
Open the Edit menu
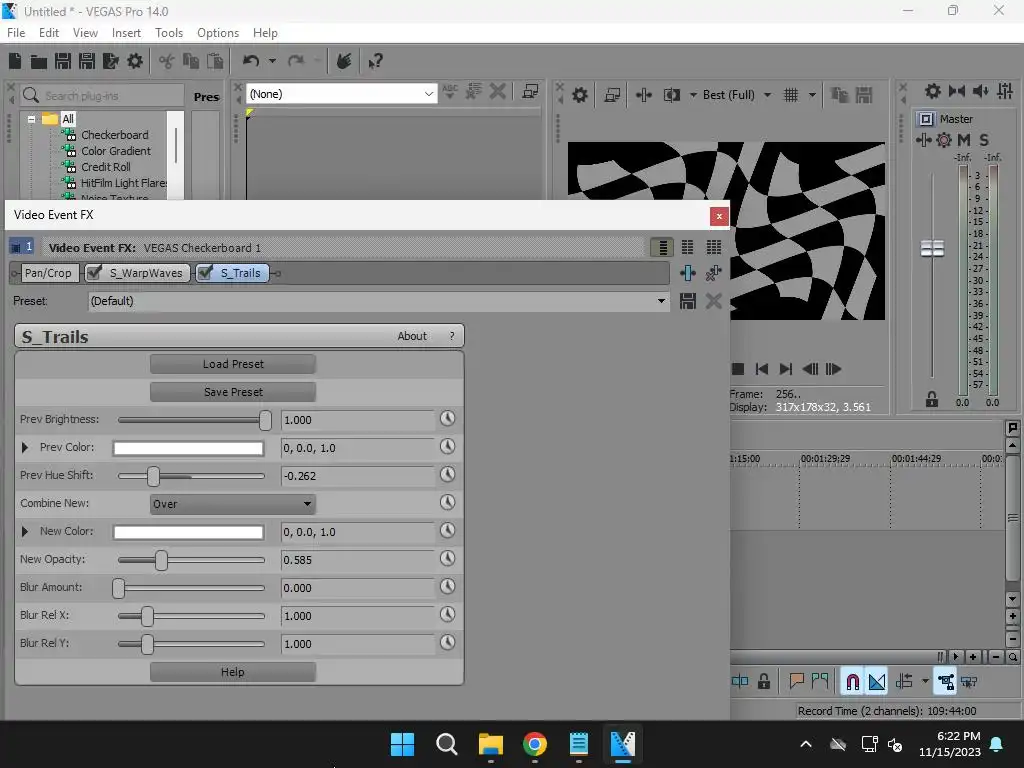pos(49,33)
